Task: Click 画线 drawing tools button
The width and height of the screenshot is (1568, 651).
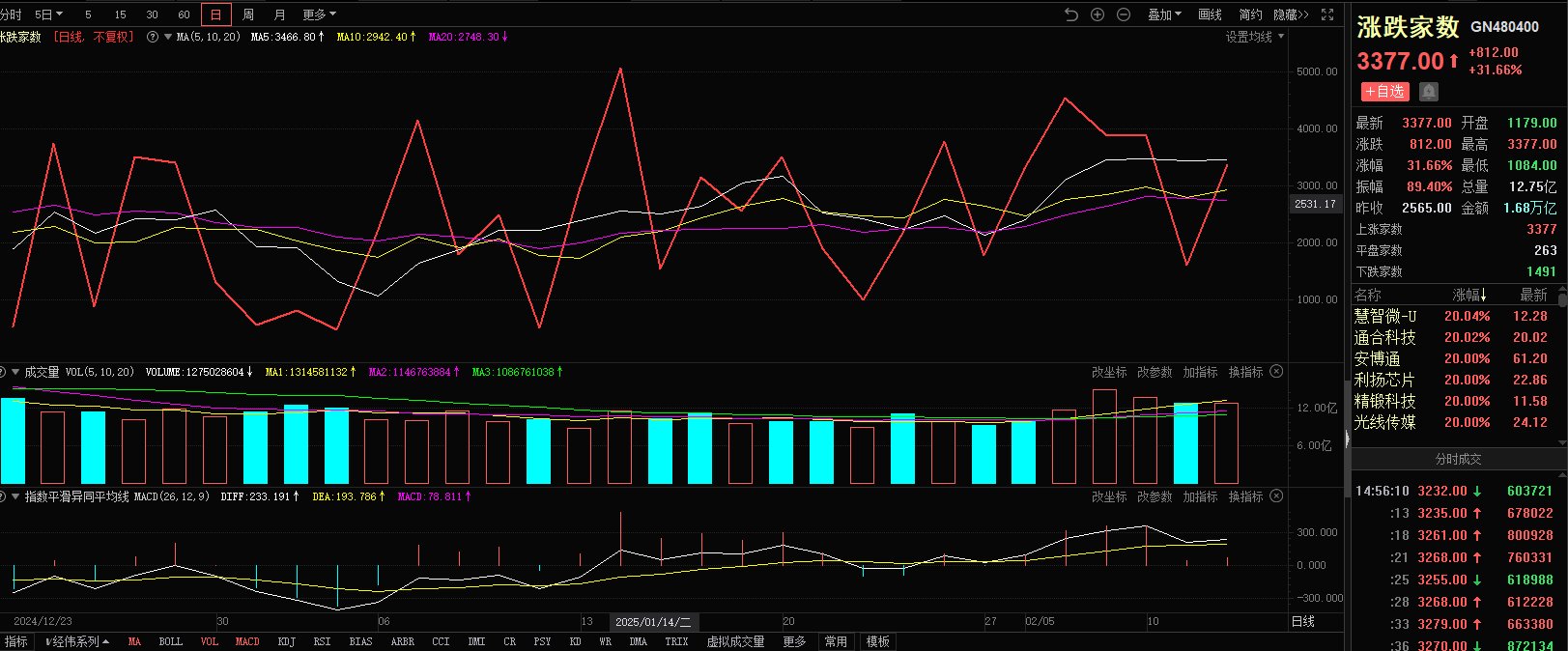Action: pyautogui.click(x=1210, y=14)
